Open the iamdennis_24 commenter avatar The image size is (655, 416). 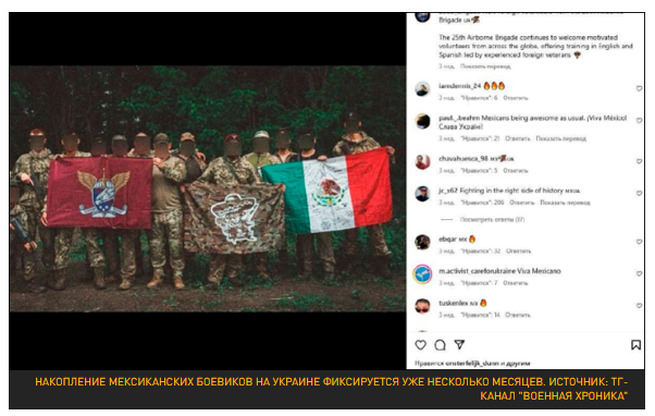pos(422,89)
